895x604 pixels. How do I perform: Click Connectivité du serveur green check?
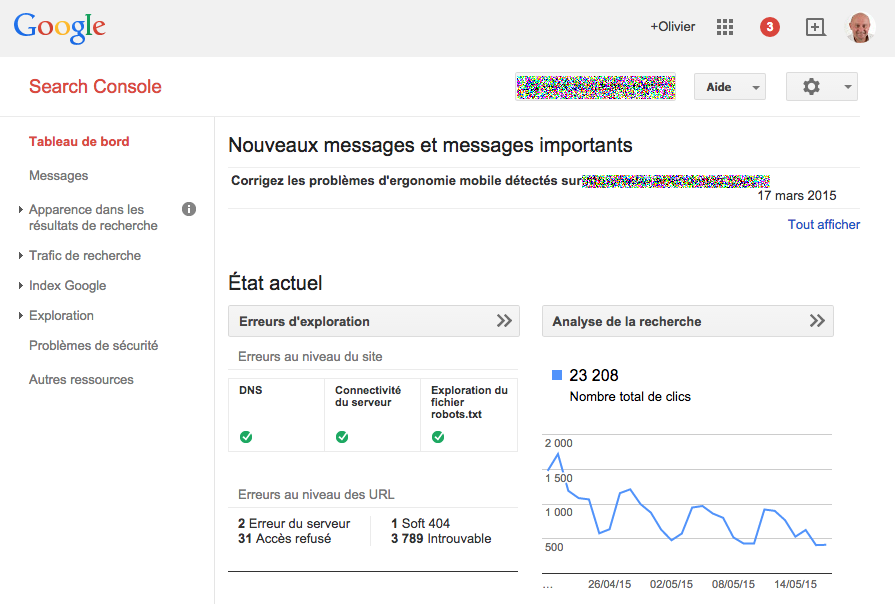[x=342, y=437]
